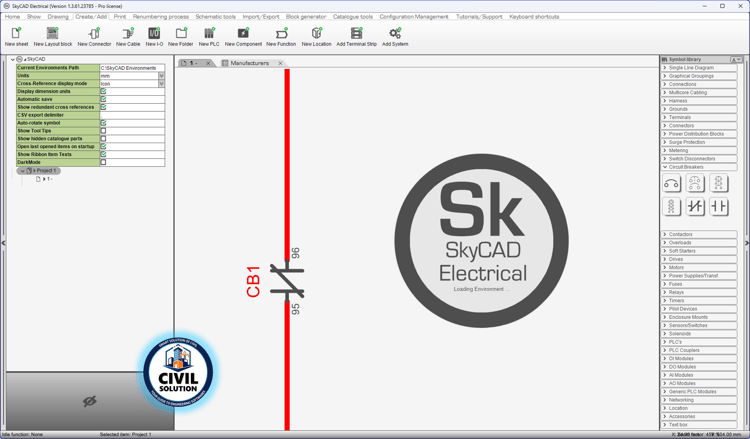Open Add Terminal Strip tool
This screenshot has width=750, height=439.
(x=356, y=33)
